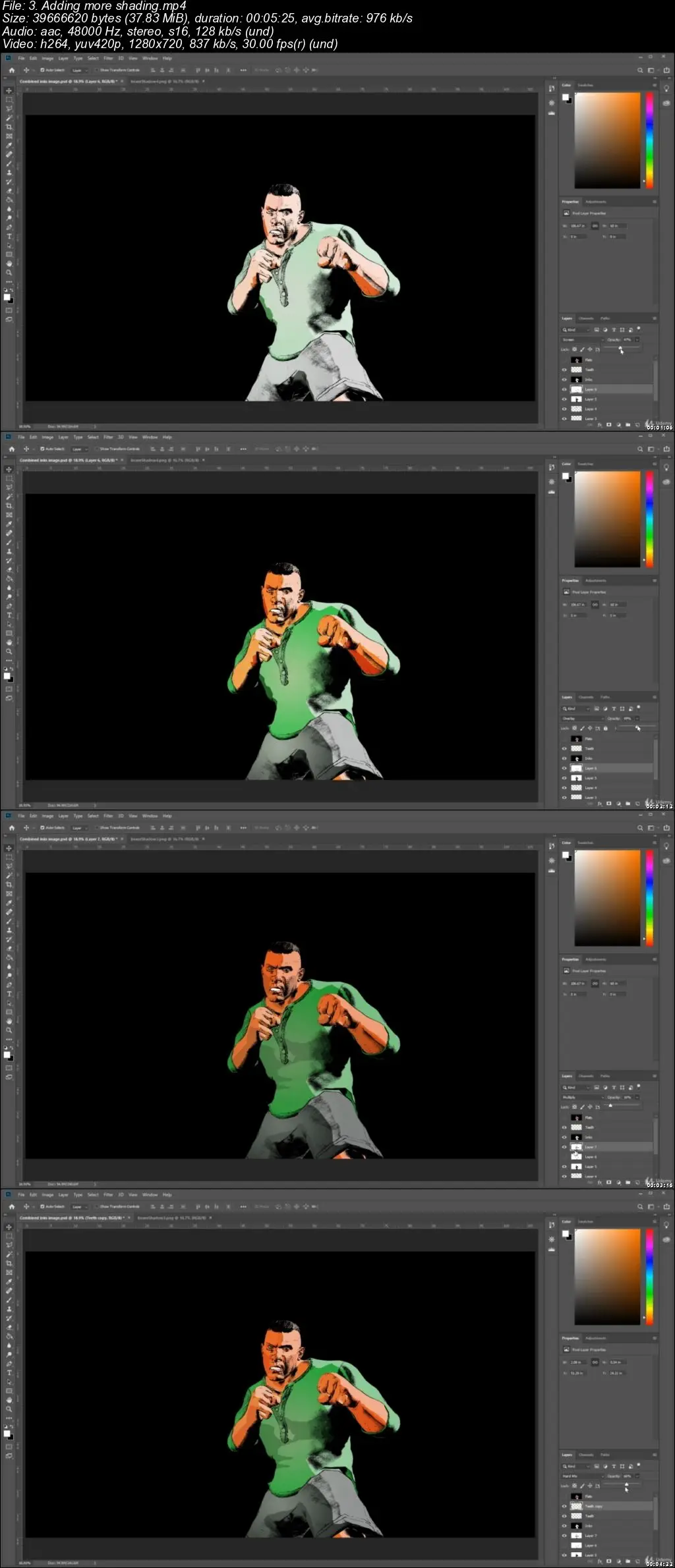
Task: Open the Libraries cloud icon in the top frame
Action: coord(666,103)
